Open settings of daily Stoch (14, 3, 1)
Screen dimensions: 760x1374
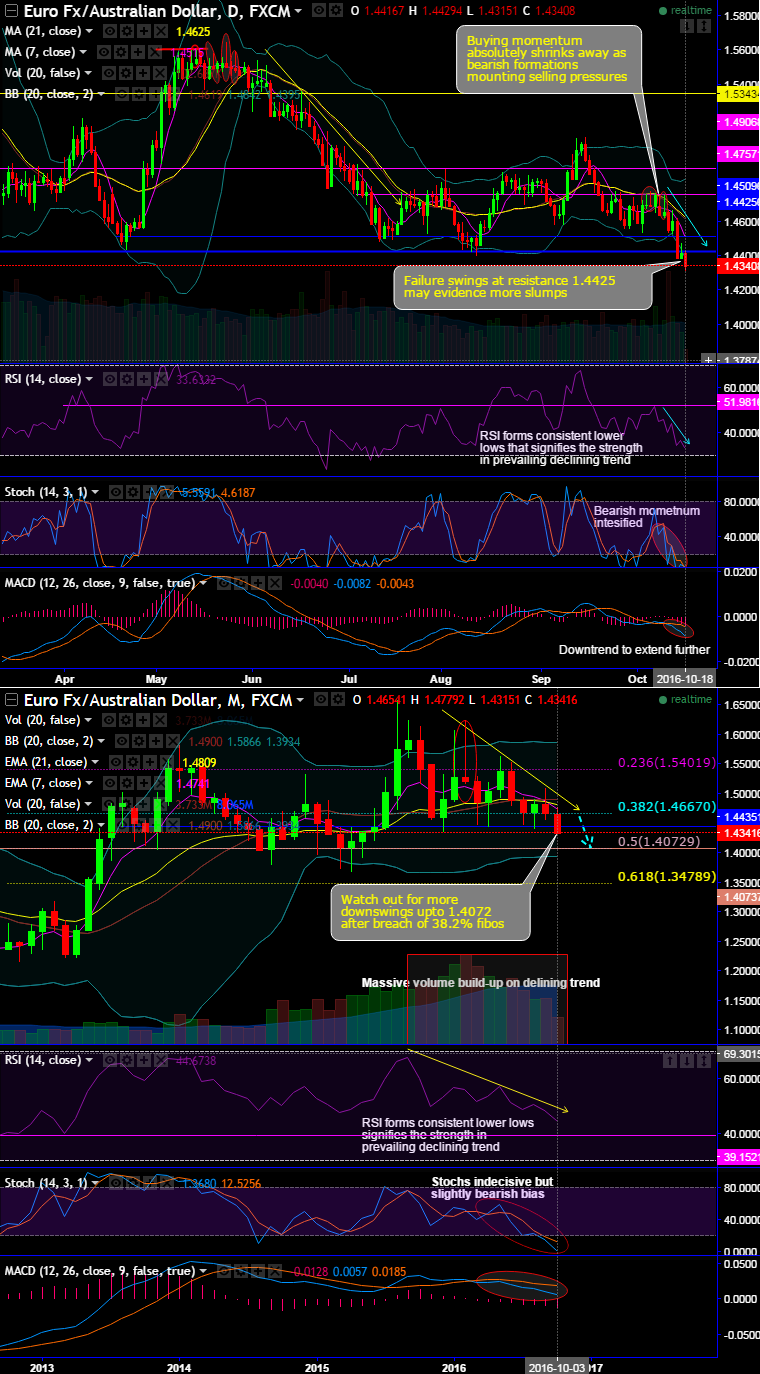(x=133, y=492)
